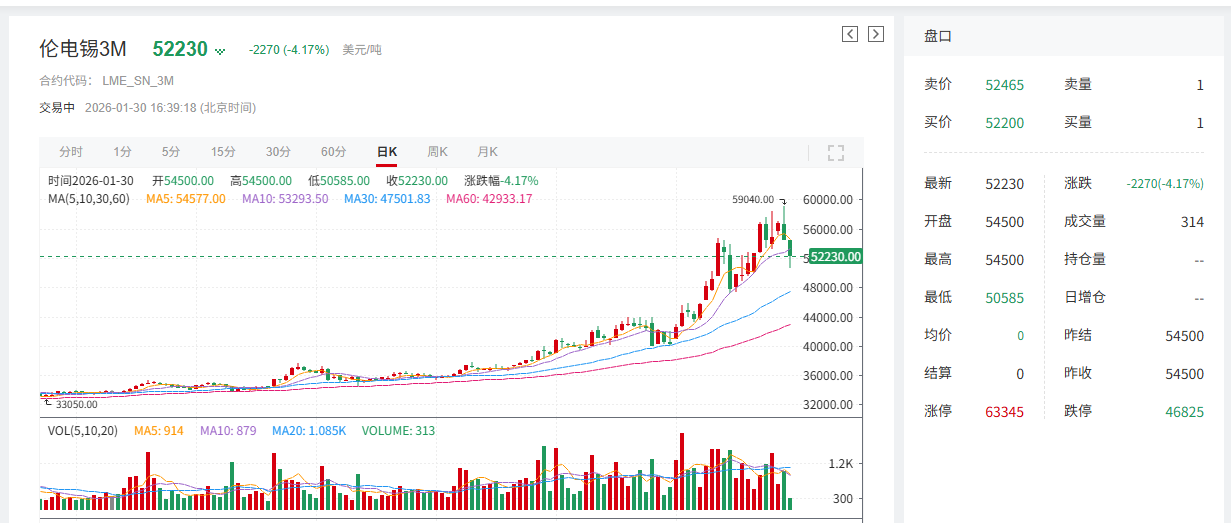
Task: Go to the next contract arrow
Action: coord(876,34)
